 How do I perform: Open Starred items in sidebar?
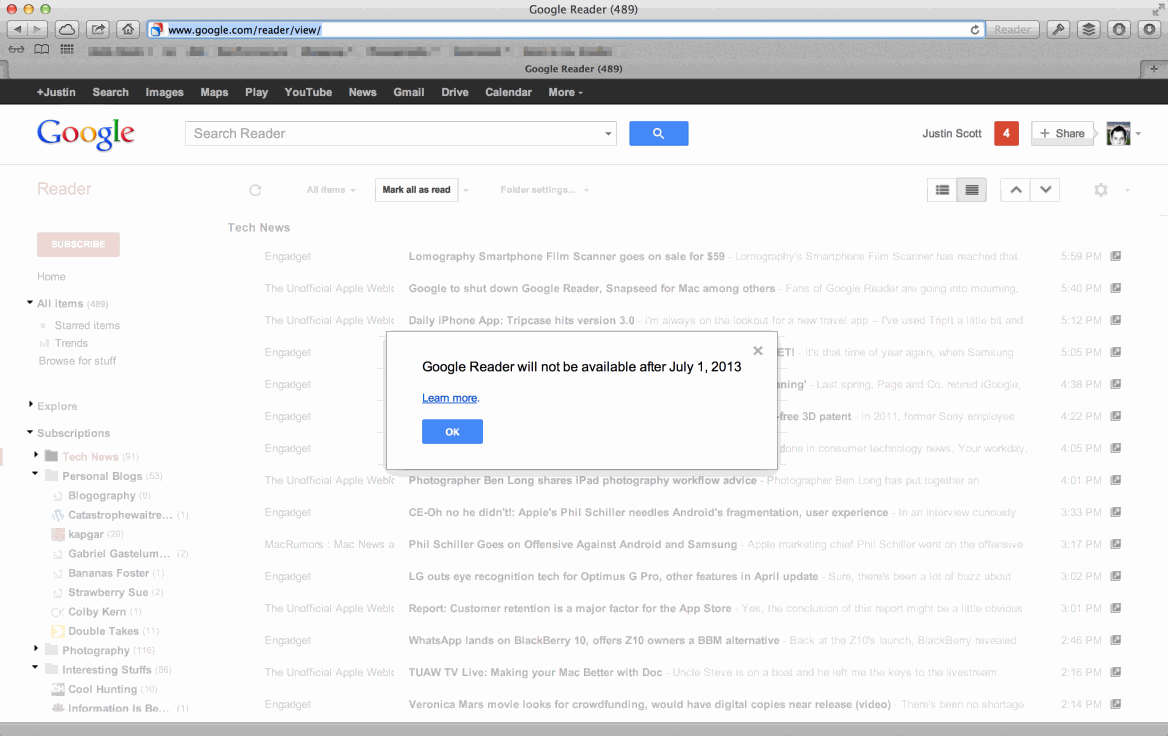[87, 326]
